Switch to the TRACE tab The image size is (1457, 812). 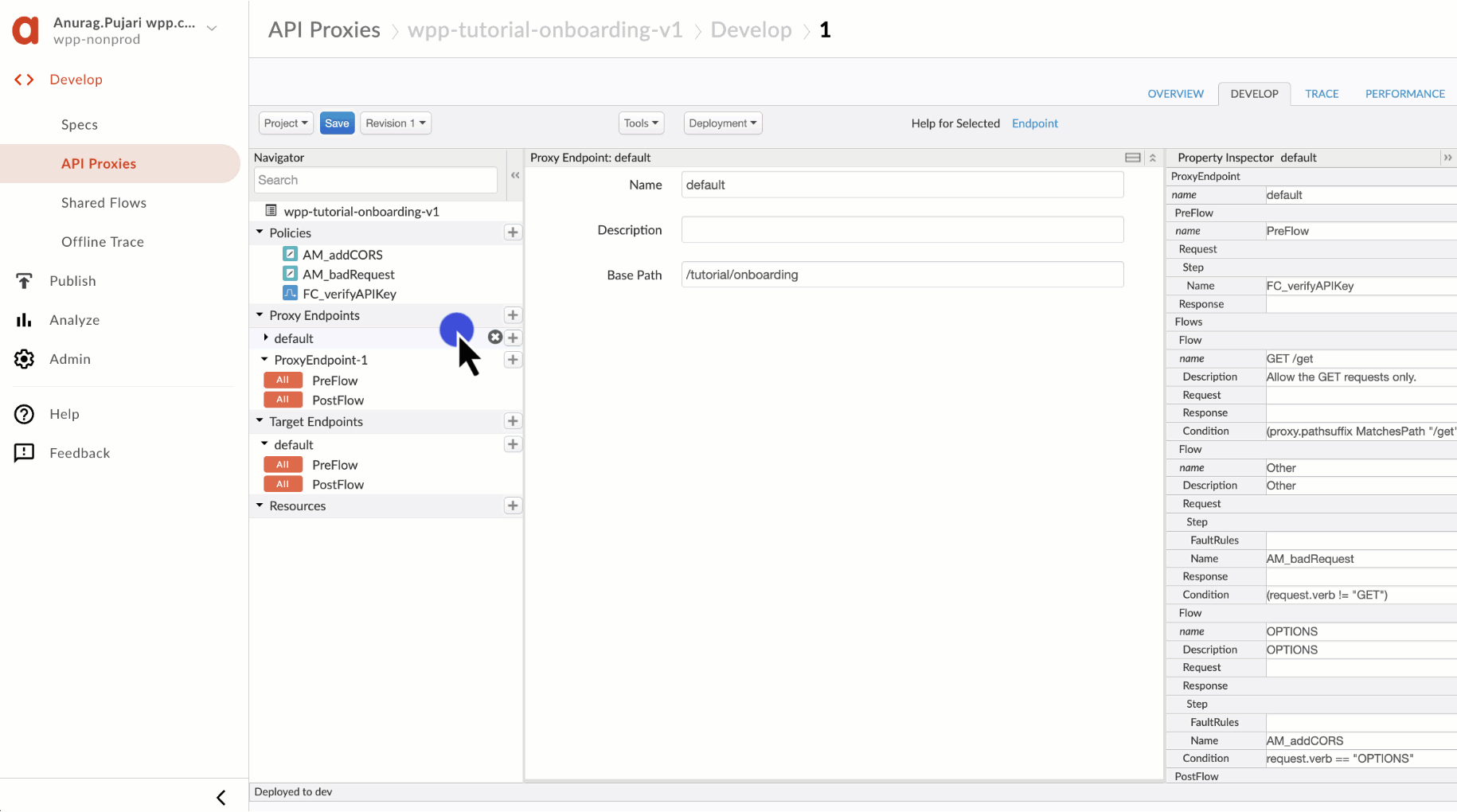(x=1322, y=94)
